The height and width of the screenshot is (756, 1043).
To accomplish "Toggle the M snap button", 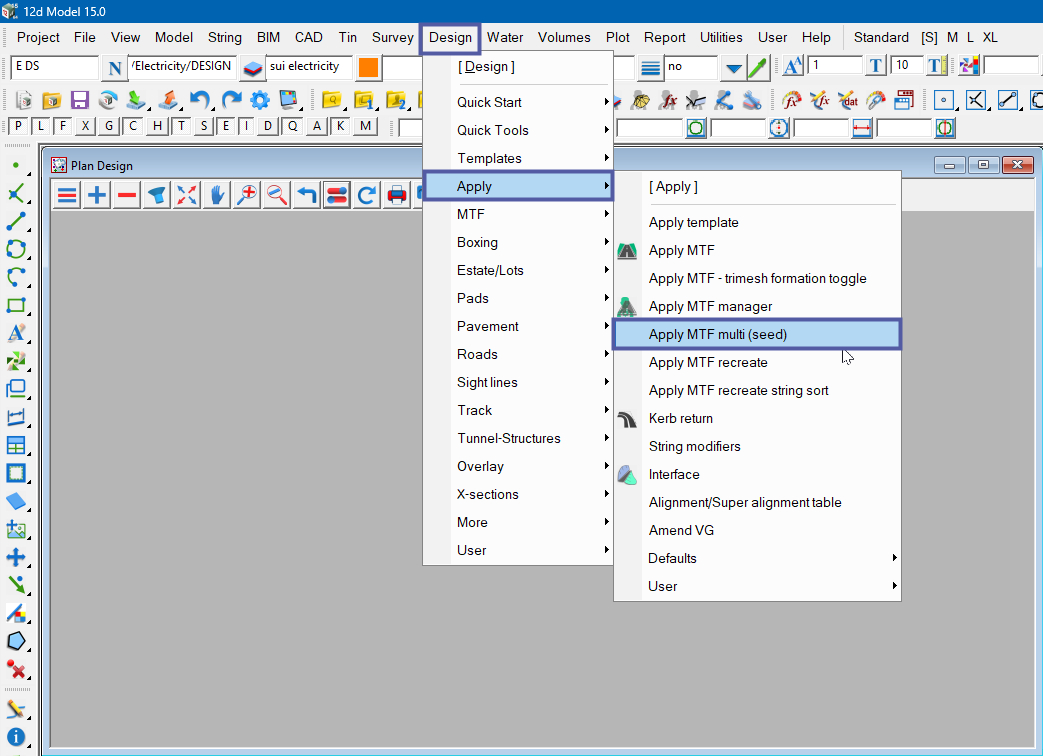I will [x=365, y=126].
